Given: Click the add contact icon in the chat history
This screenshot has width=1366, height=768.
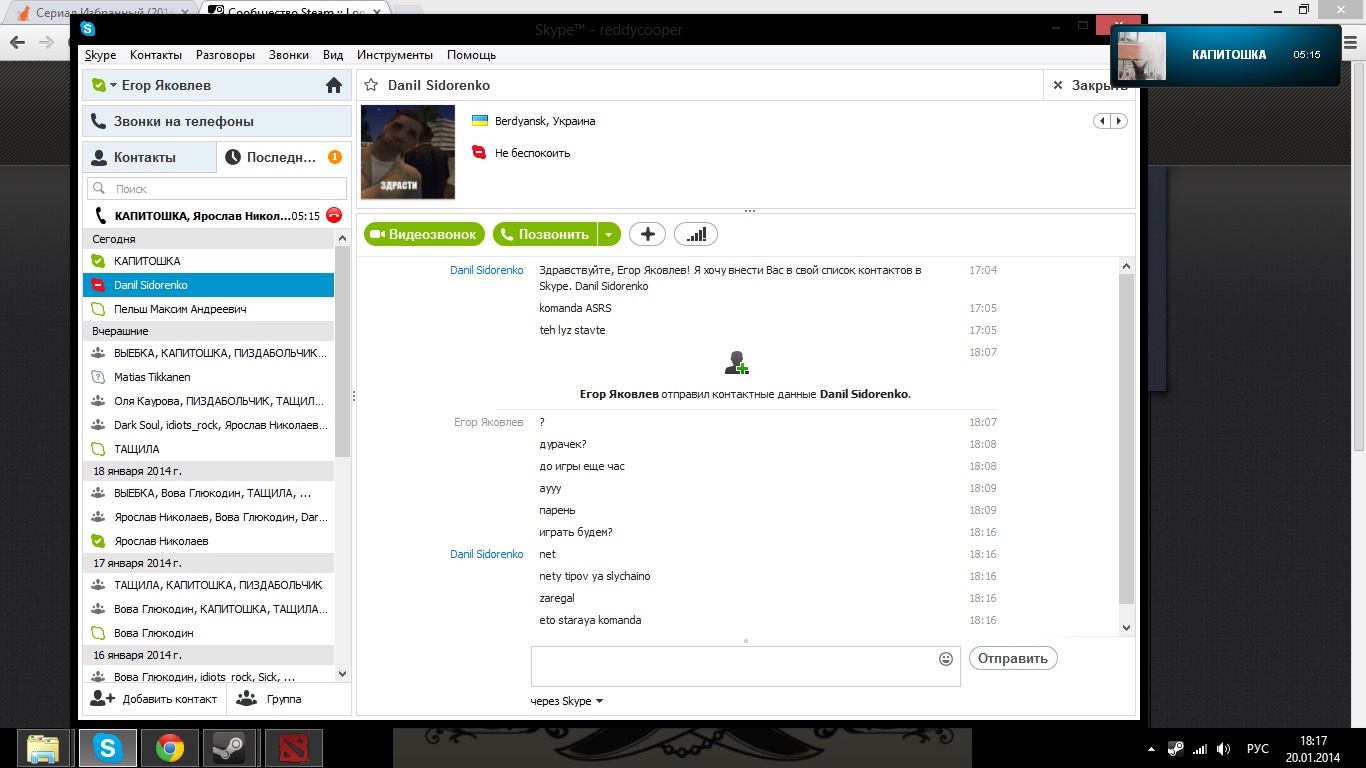Looking at the screenshot, I should tap(738, 363).
